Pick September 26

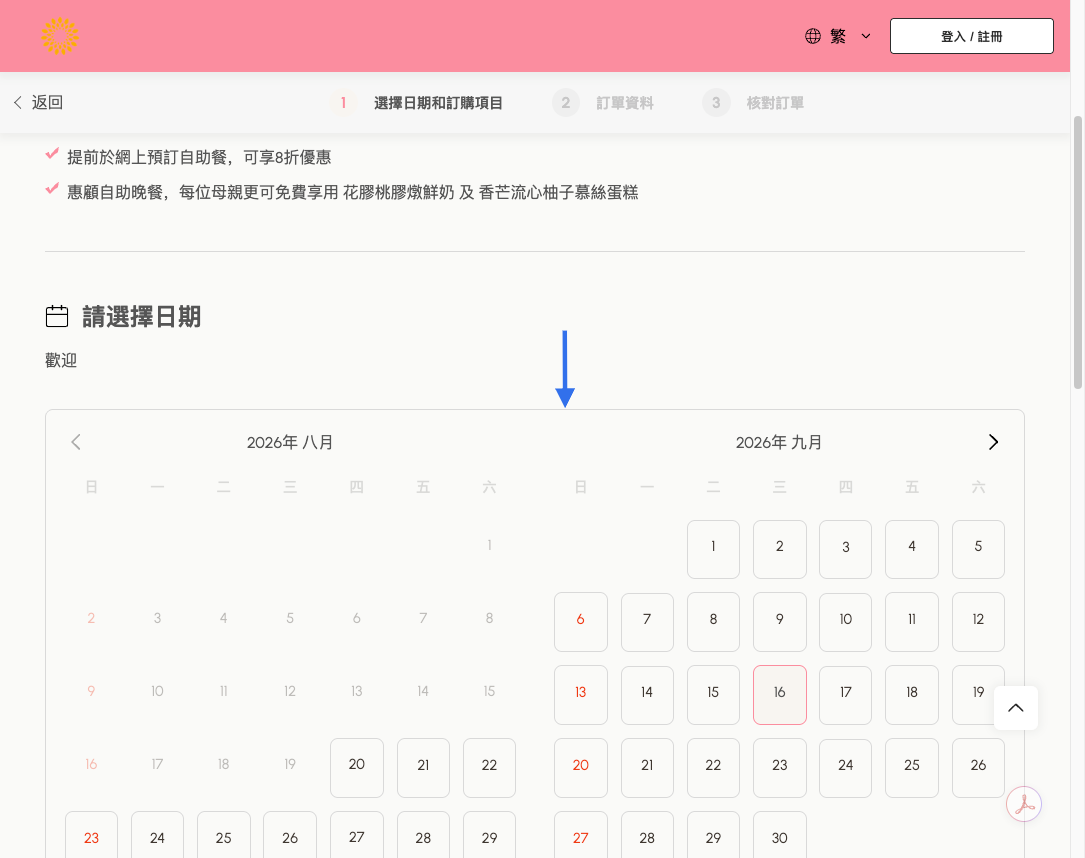click(978, 768)
